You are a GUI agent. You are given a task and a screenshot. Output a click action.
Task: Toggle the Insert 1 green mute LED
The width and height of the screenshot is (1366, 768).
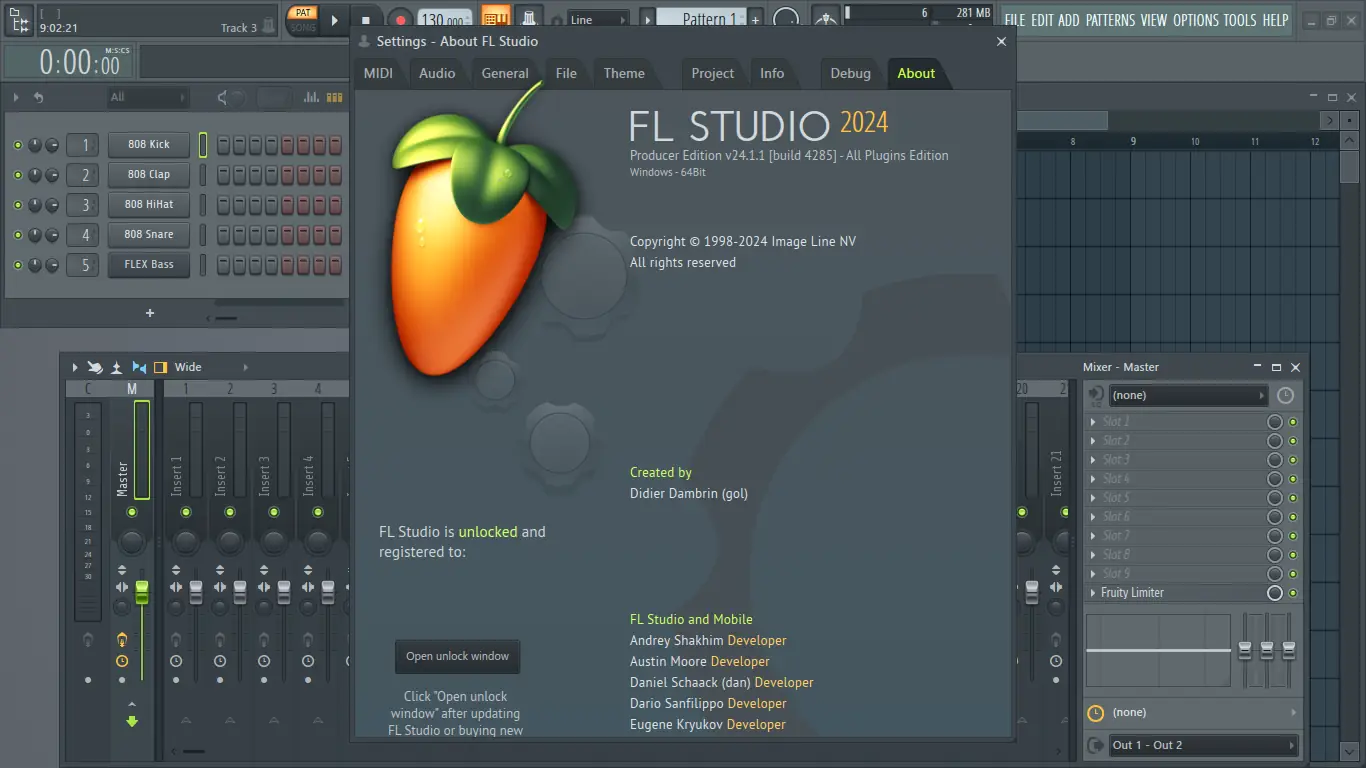pyautogui.click(x=186, y=512)
